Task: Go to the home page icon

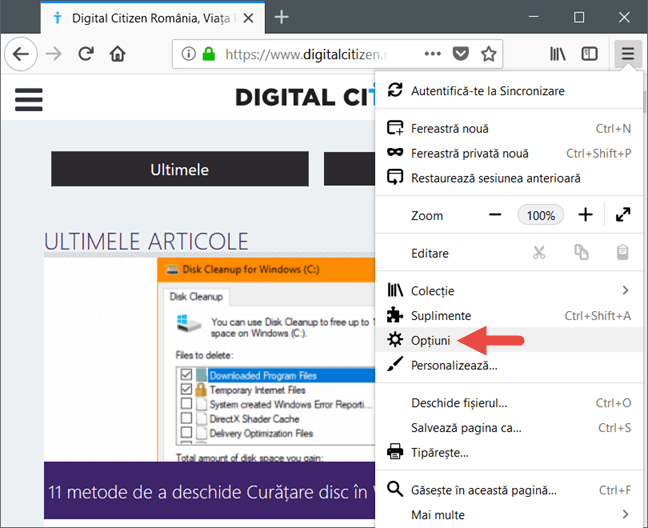Action: coord(118,54)
